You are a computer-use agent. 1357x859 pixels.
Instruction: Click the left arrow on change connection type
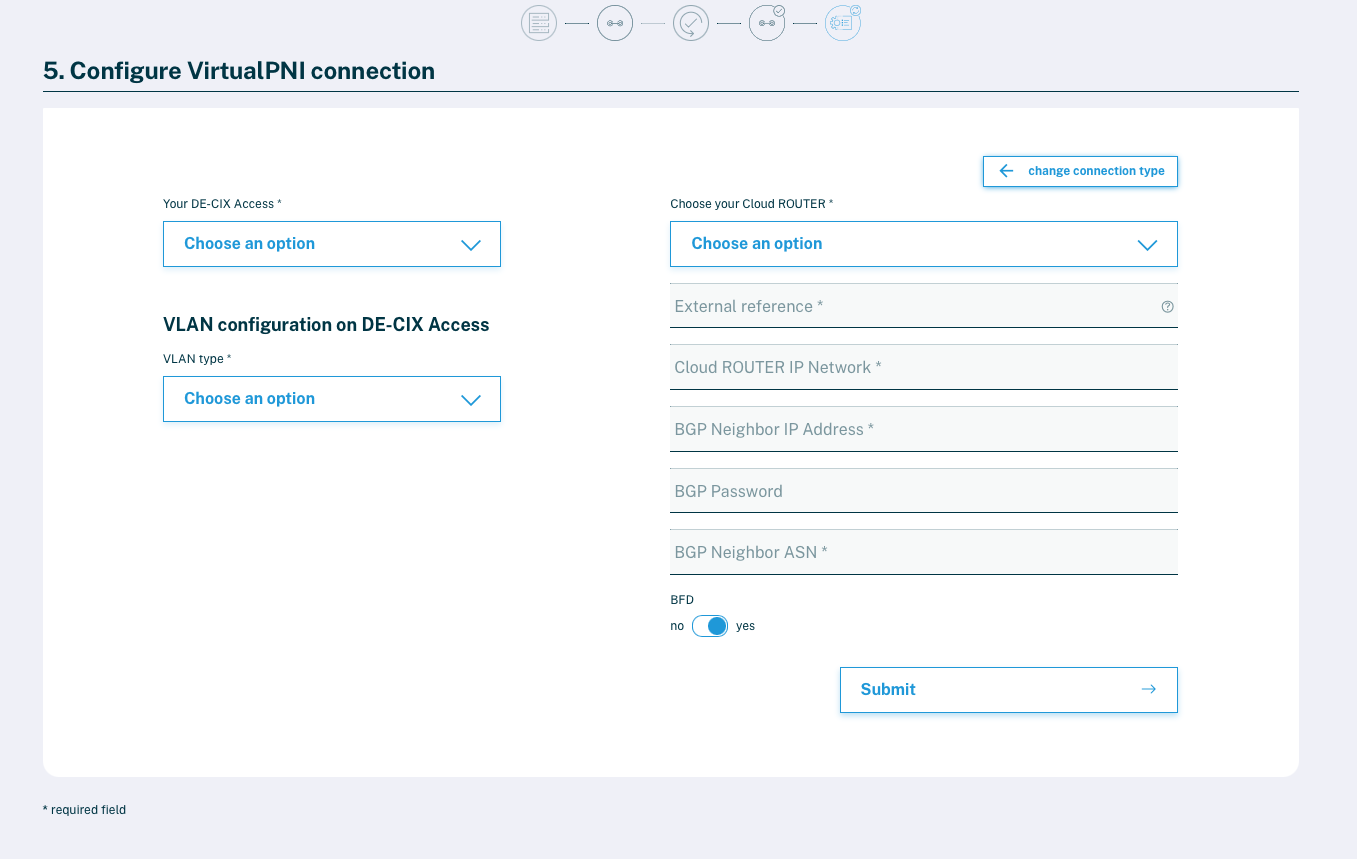click(1006, 171)
